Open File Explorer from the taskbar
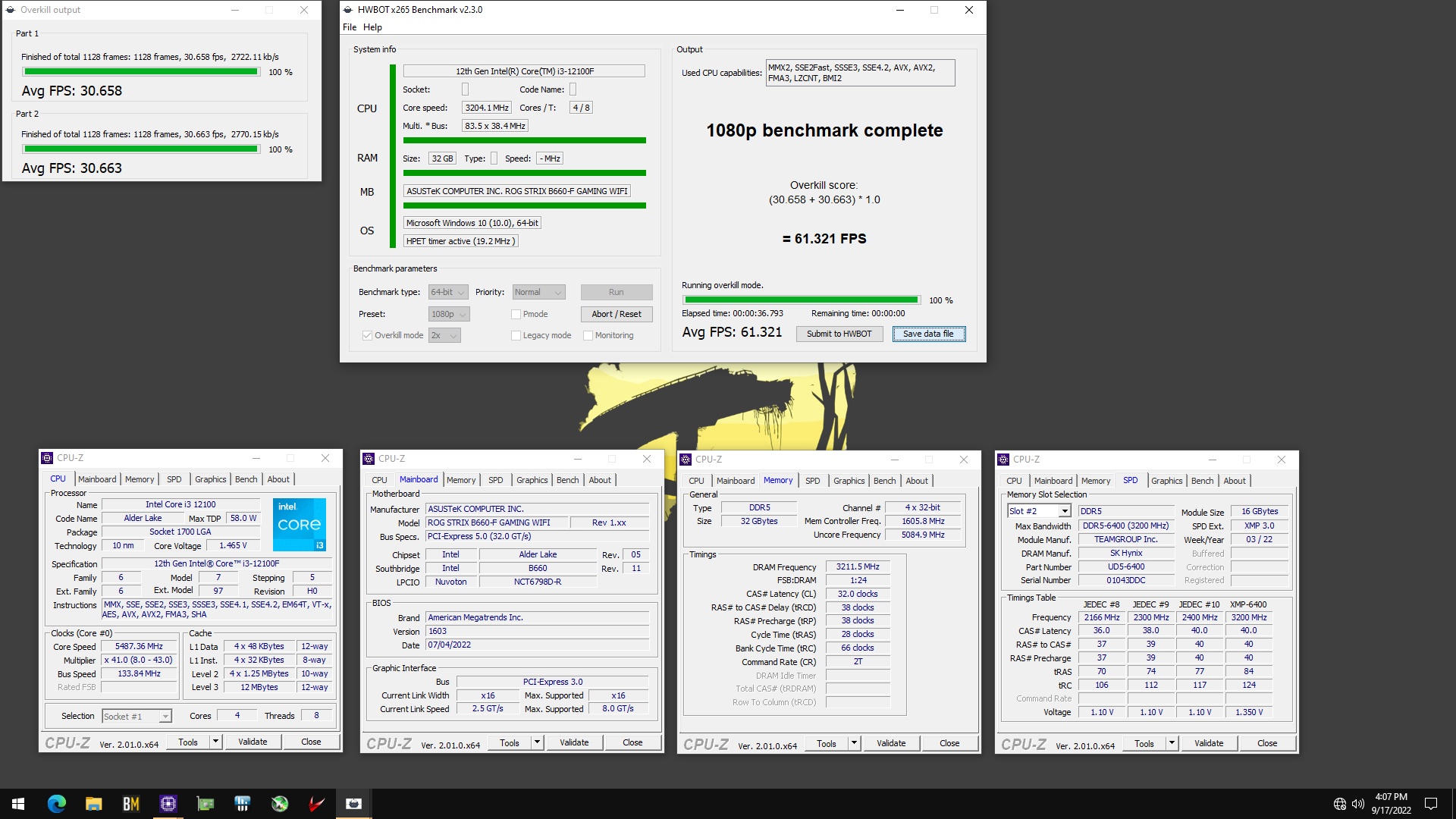This screenshot has width=1456, height=819. point(93,804)
